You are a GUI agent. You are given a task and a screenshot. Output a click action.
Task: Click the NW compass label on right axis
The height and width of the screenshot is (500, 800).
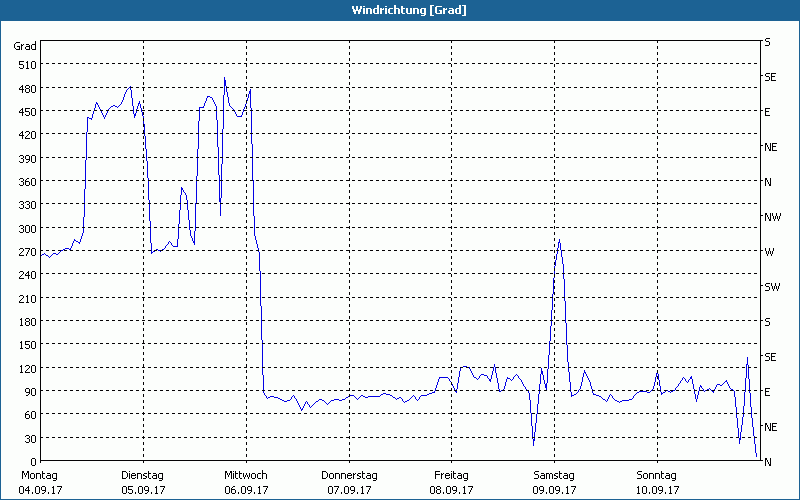coord(772,217)
